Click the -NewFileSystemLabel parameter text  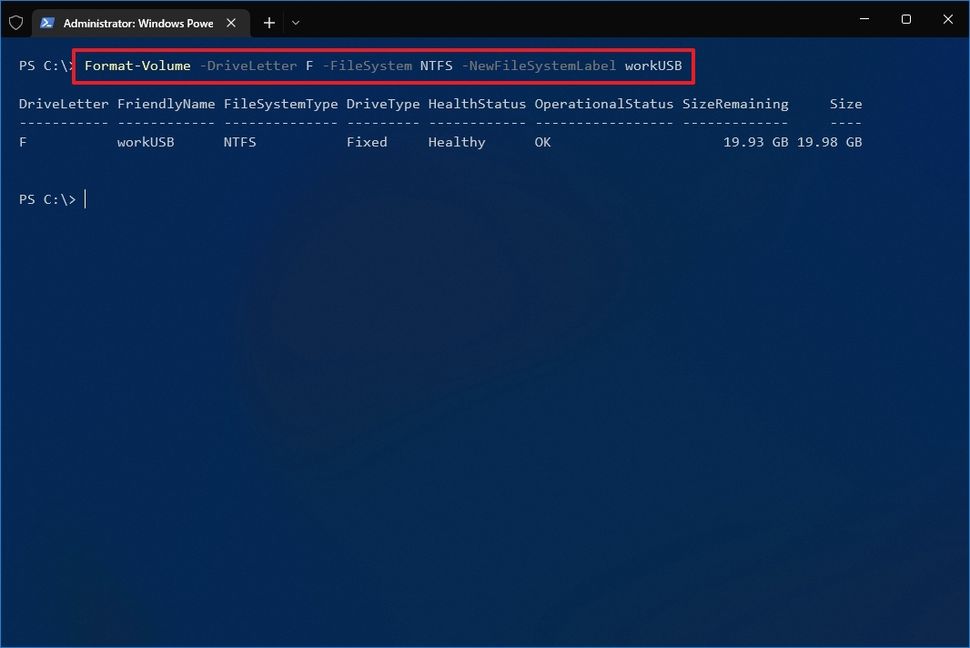[x=539, y=66]
